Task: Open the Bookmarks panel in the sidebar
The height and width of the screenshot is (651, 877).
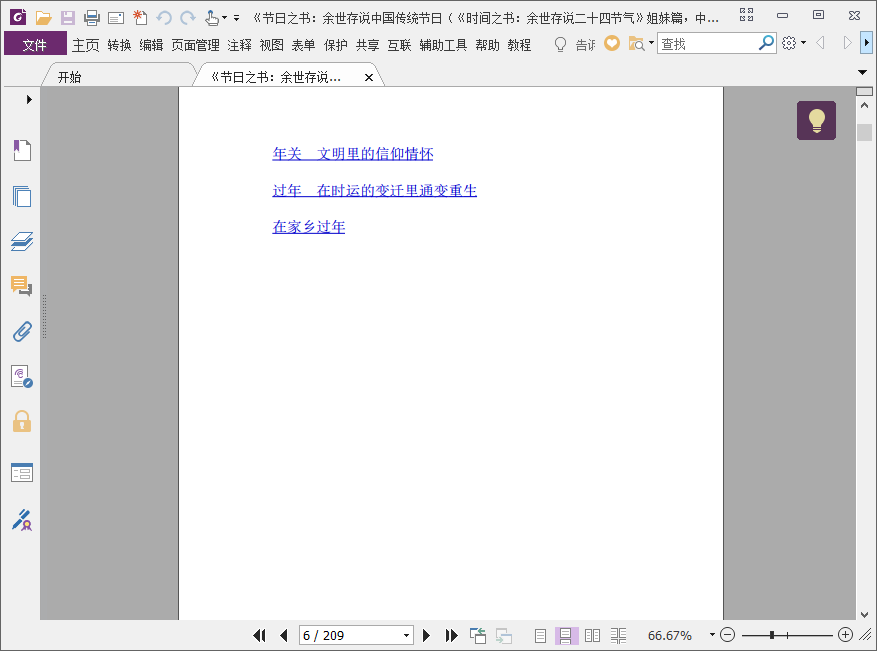Action: coord(22,150)
